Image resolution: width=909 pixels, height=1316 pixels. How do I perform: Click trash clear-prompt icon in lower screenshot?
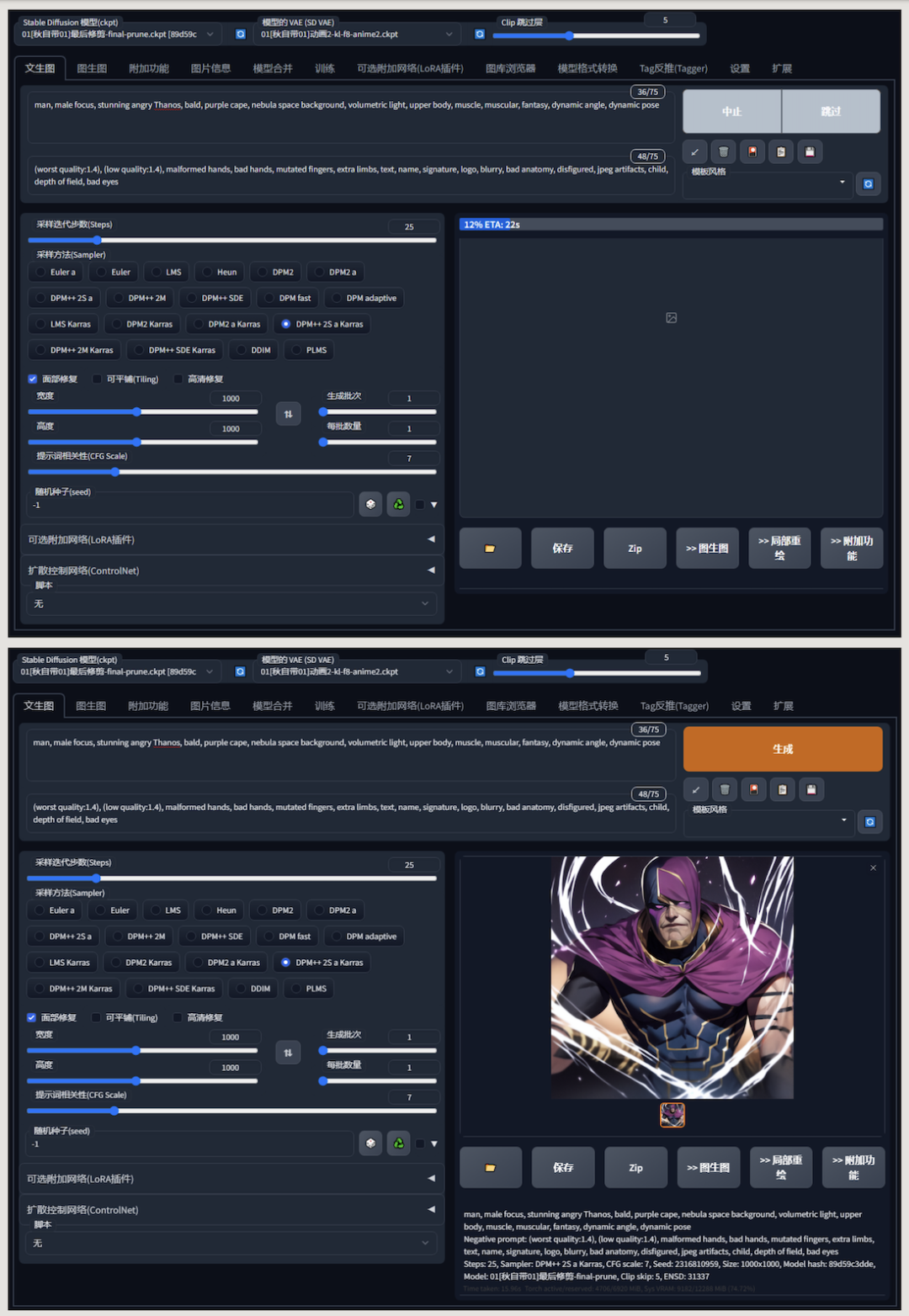[x=725, y=789]
